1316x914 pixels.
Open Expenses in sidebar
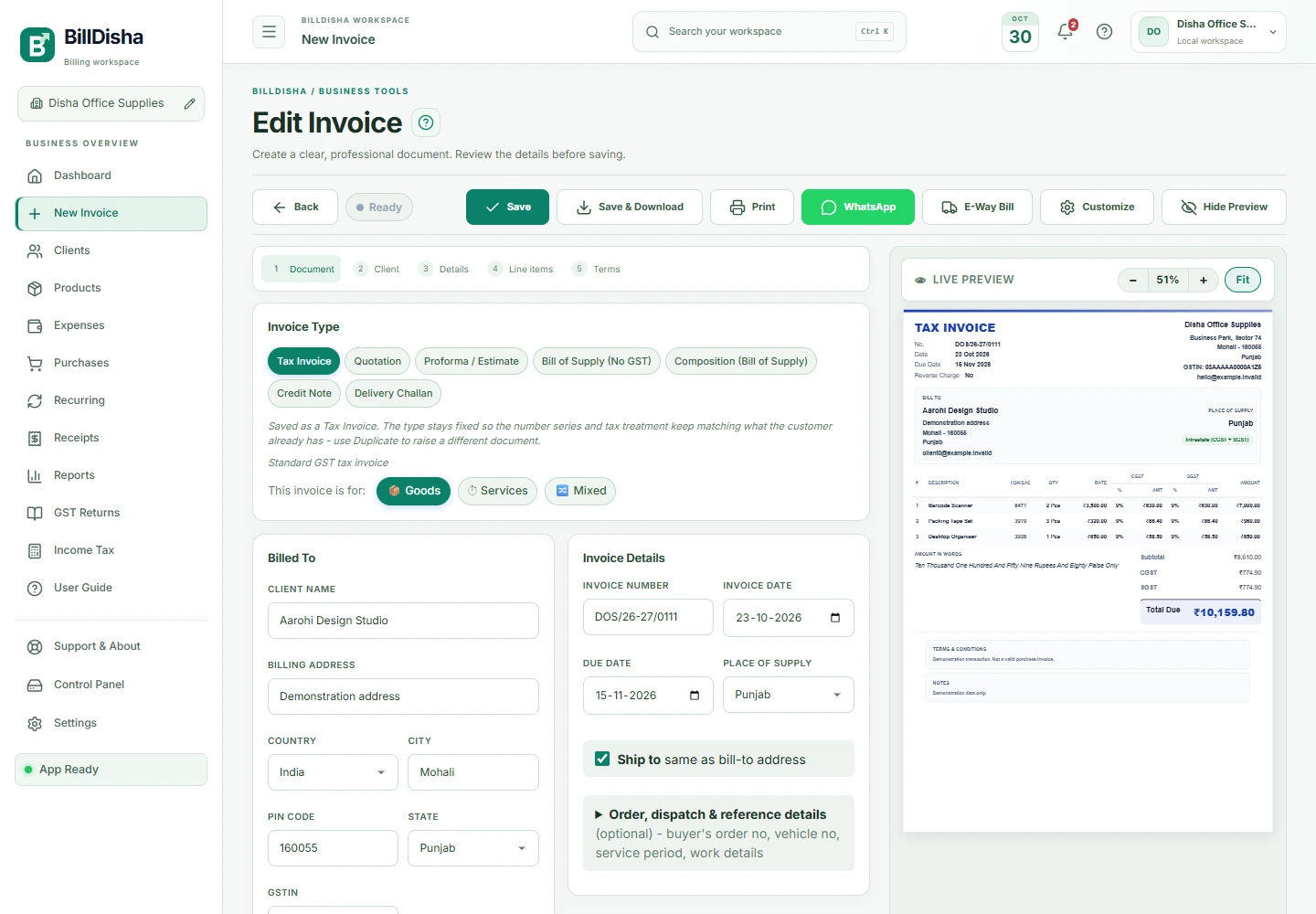coord(111,325)
